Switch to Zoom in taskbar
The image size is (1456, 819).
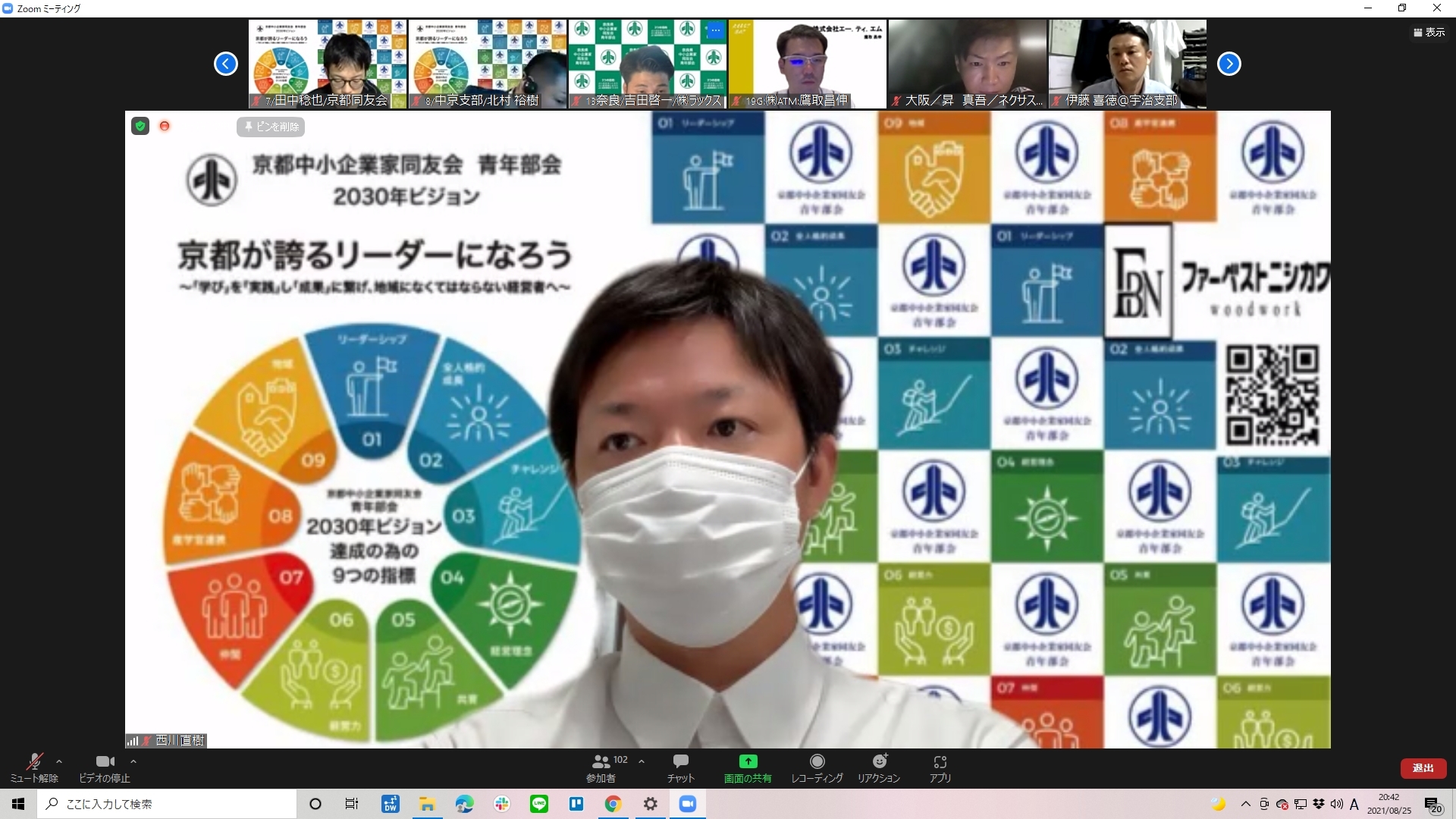pos(688,804)
